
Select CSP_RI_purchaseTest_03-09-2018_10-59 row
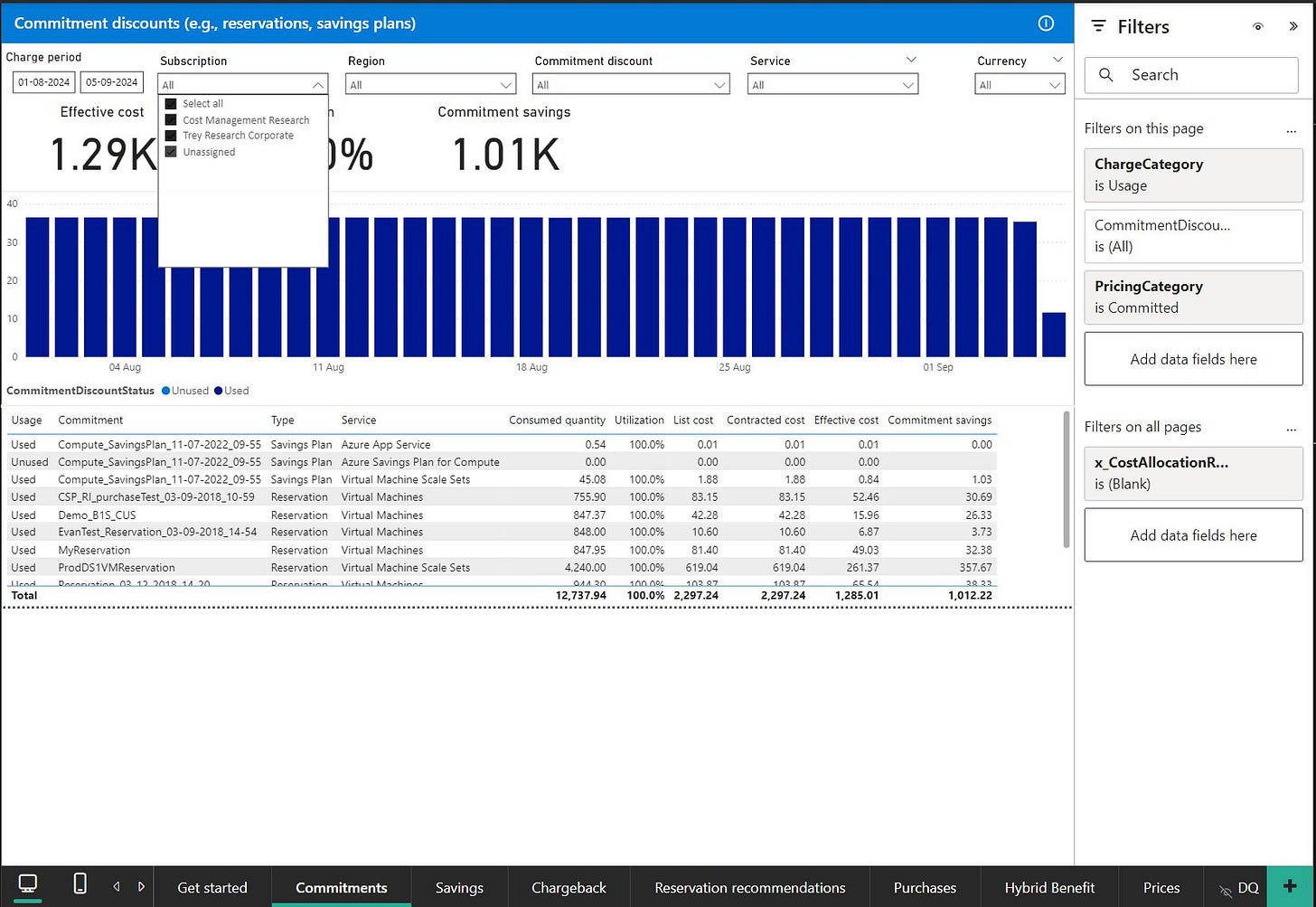[x=503, y=496]
